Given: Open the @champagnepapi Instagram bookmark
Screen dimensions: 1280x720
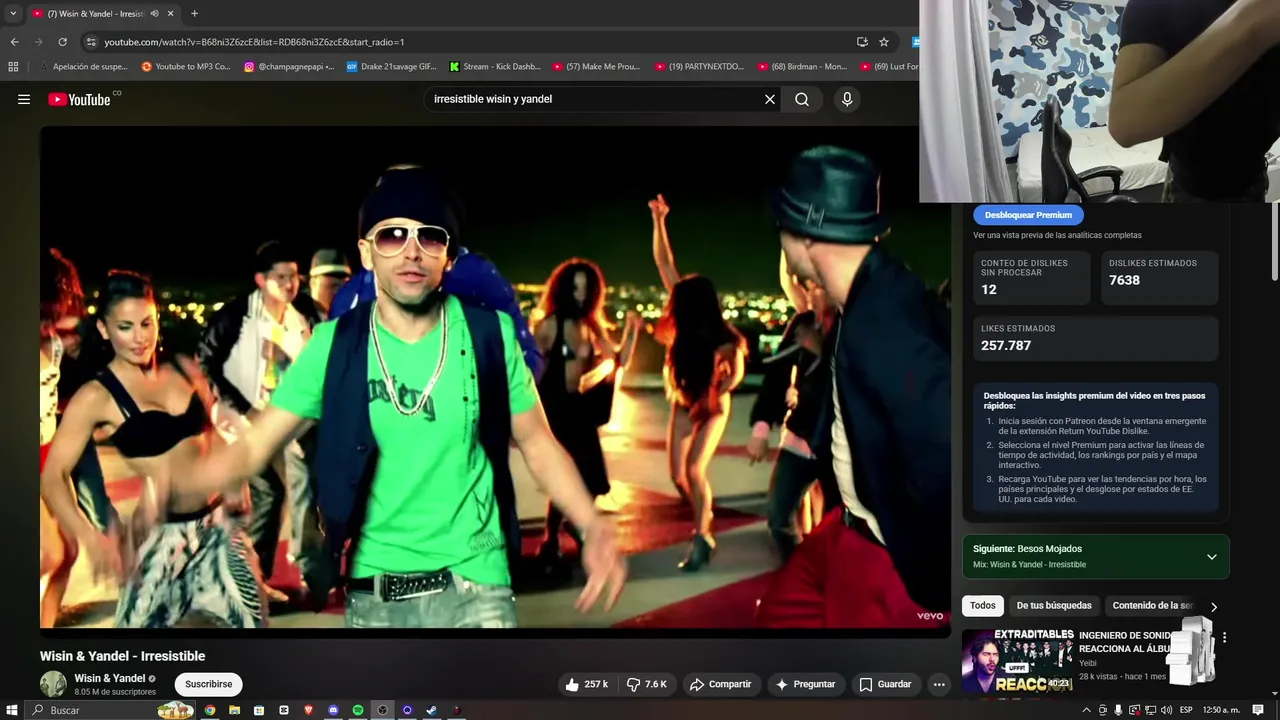Looking at the screenshot, I should click(290, 67).
